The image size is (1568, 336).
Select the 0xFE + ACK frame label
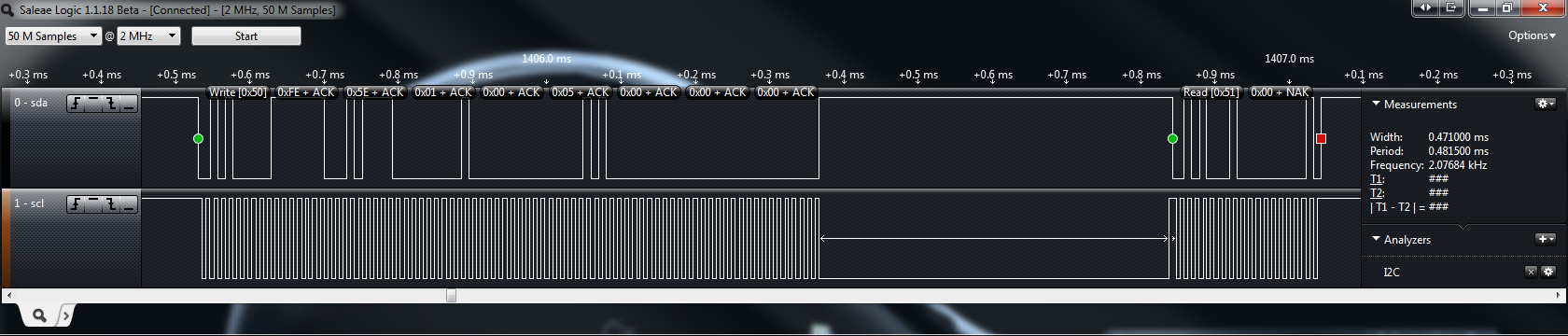tap(306, 92)
